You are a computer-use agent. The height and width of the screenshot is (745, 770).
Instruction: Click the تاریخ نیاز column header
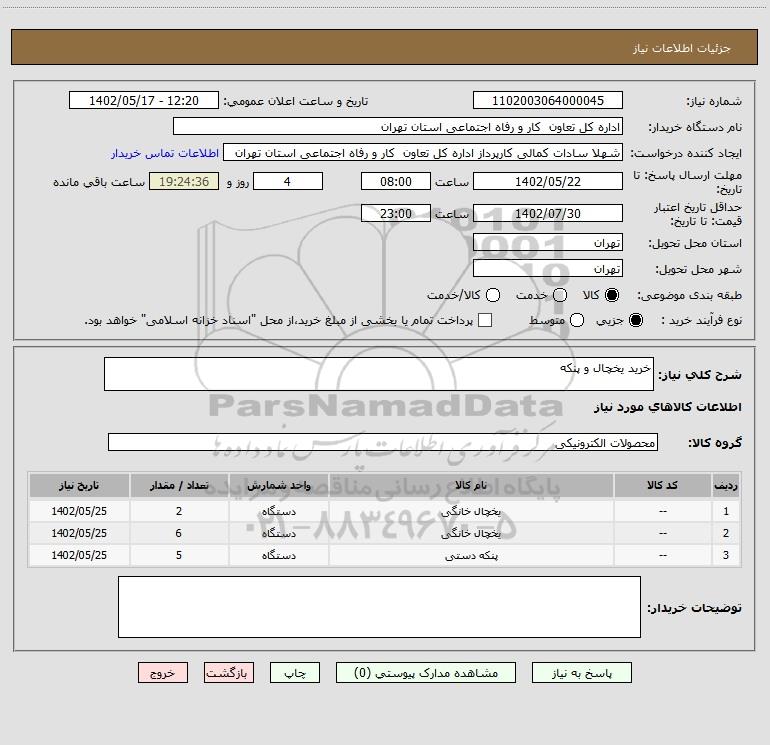(79, 486)
